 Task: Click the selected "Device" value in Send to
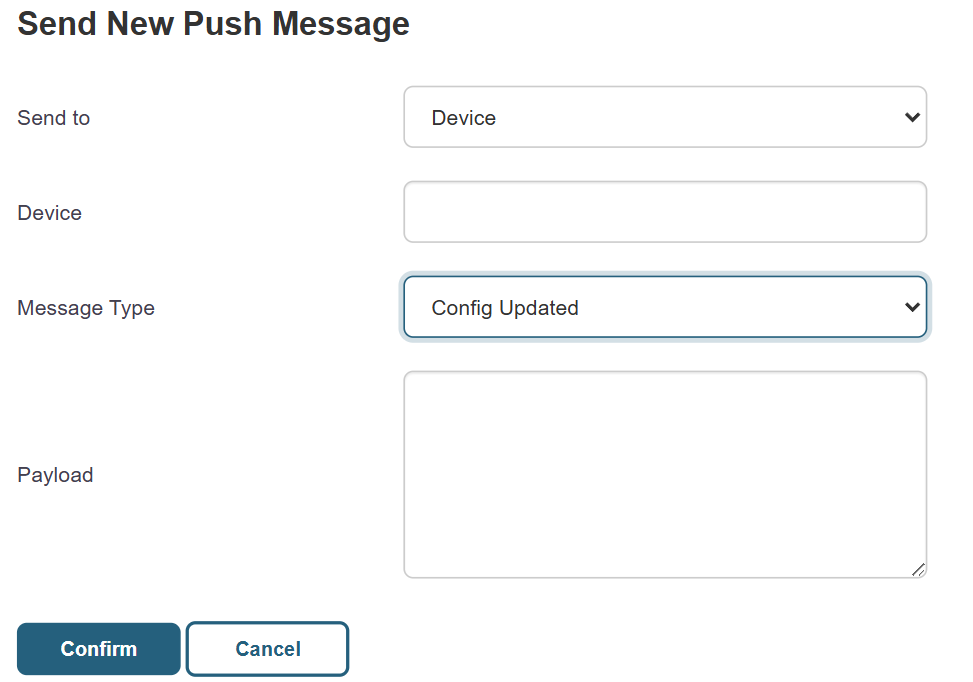[x=464, y=118]
